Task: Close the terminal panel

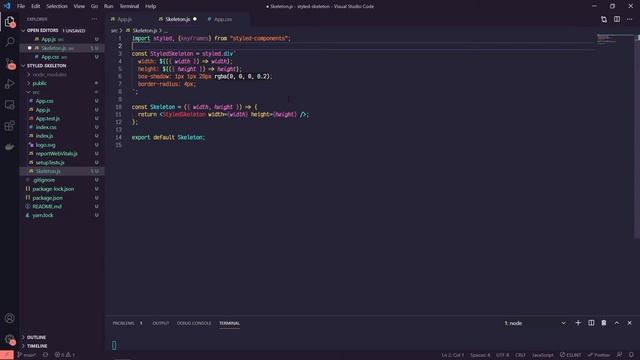Action: point(629,323)
